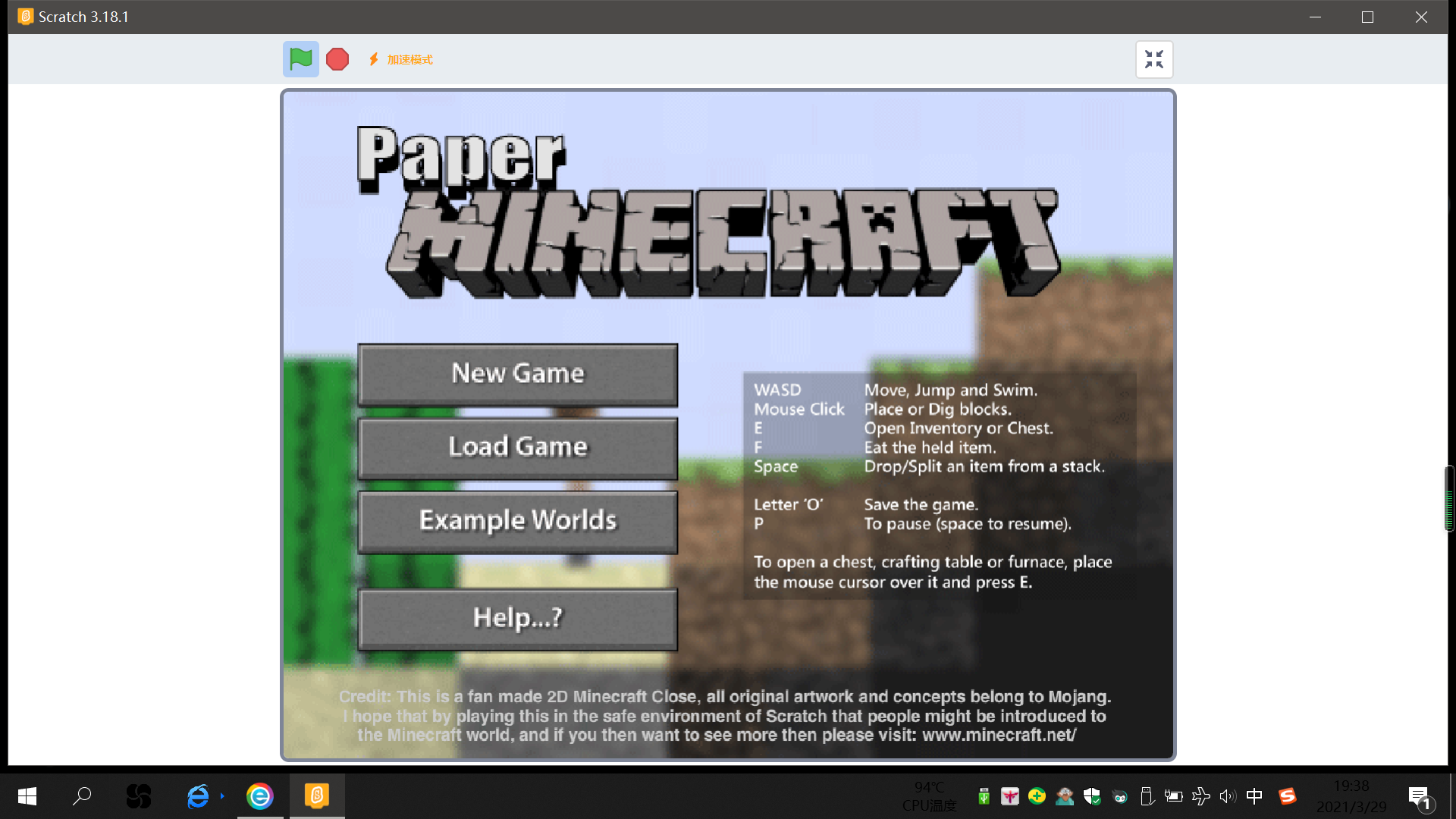Open the notification action center
This screenshot has height=819, width=1456.
pos(1420,797)
